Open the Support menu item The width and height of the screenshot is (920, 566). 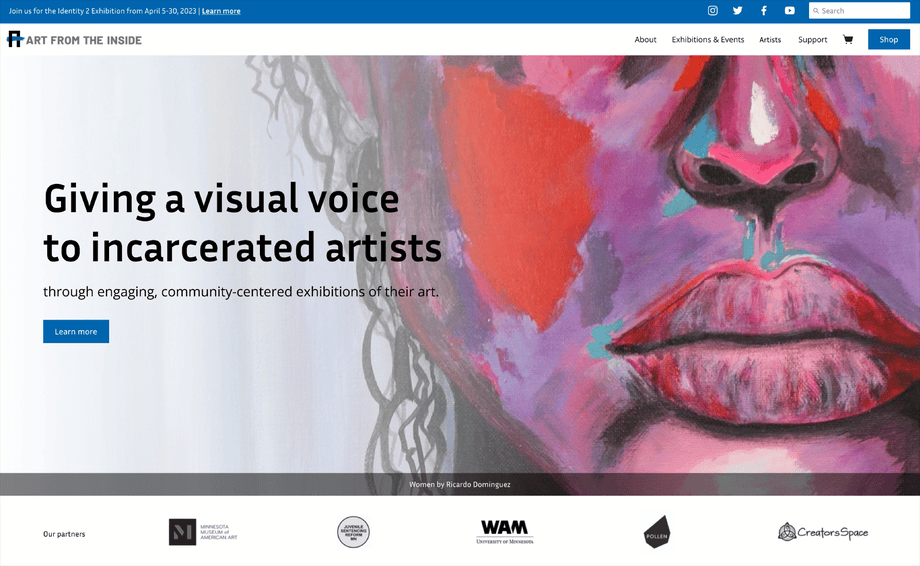pos(813,39)
